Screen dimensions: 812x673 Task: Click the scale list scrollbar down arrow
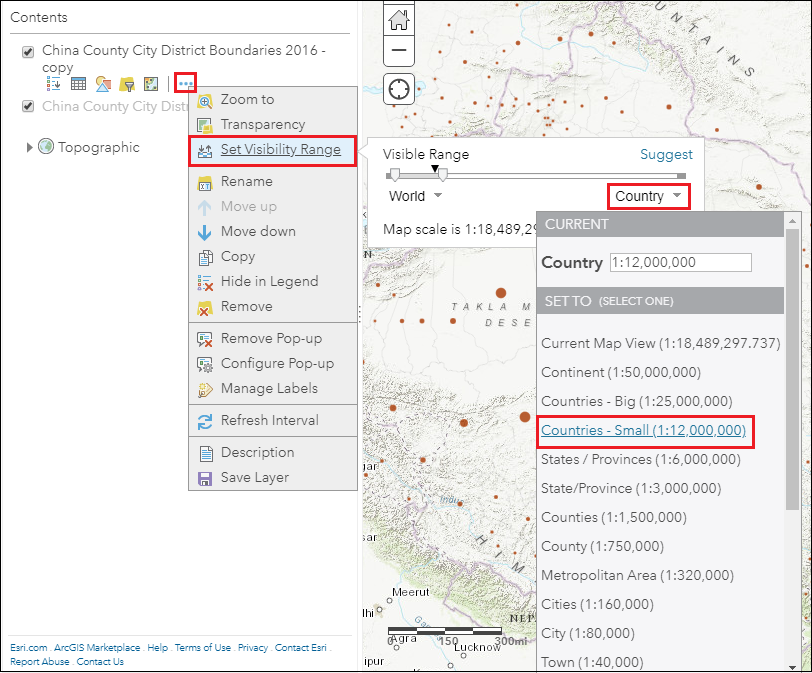792,667
